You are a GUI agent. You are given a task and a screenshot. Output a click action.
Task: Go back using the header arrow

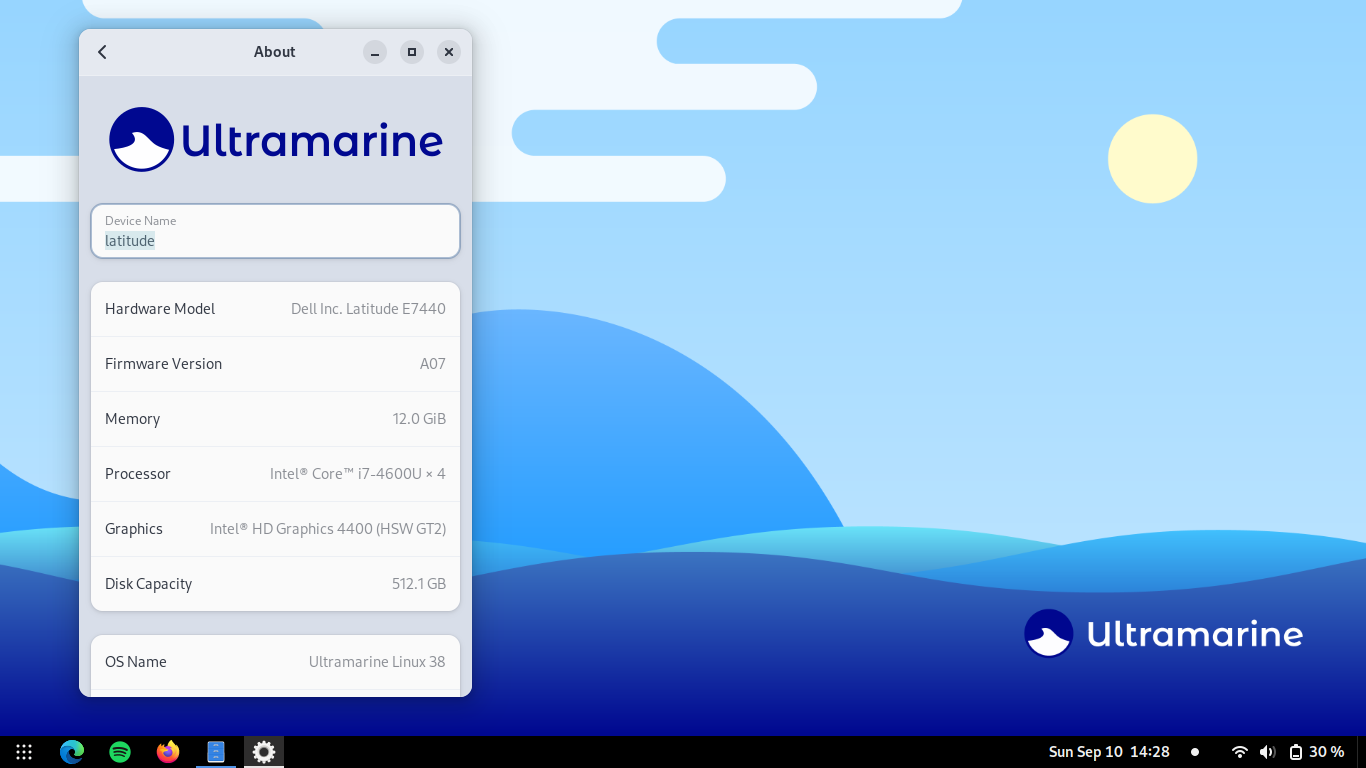pos(102,52)
